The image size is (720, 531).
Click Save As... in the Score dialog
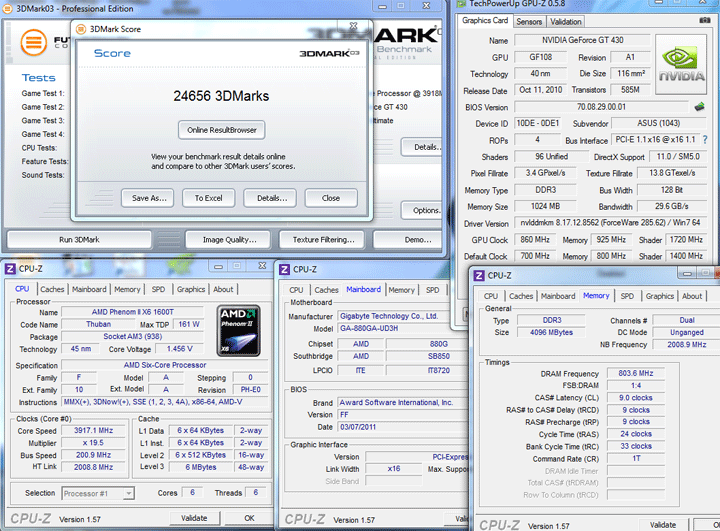tap(147, 198)
